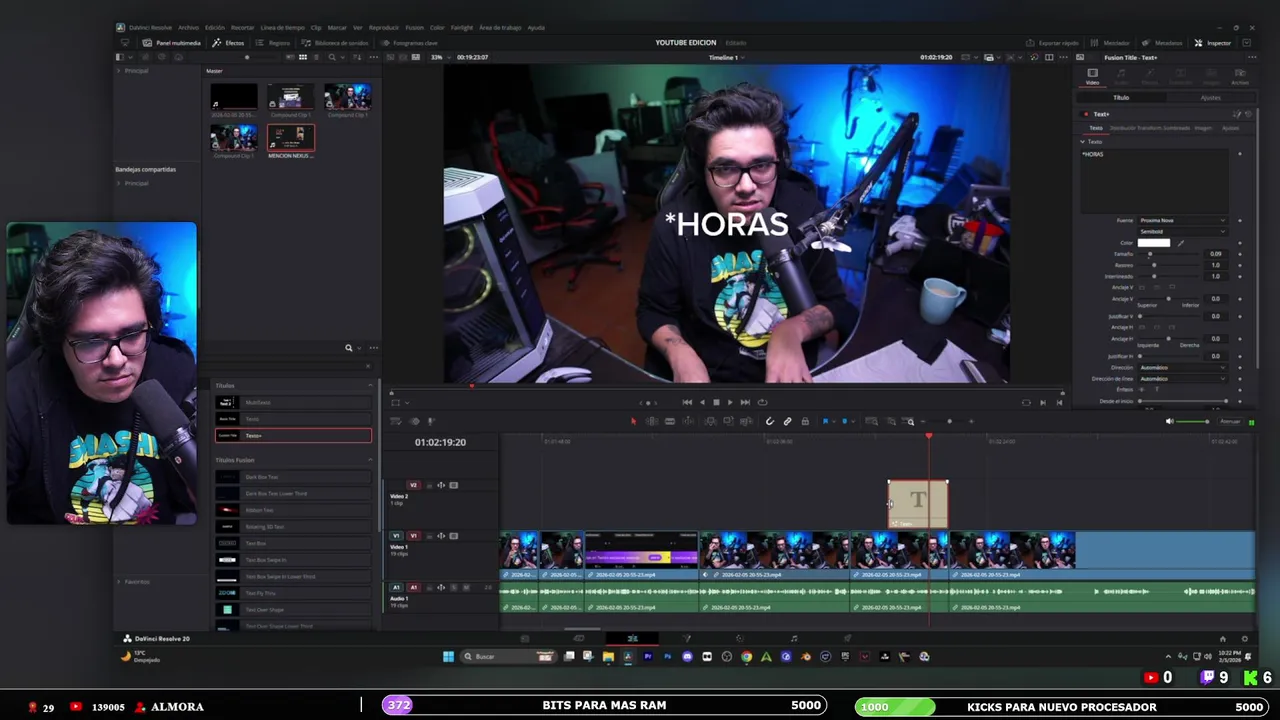This screenshot has height=720, width=1280.
Task: Lock the Video 2 track
Action: 429,486
